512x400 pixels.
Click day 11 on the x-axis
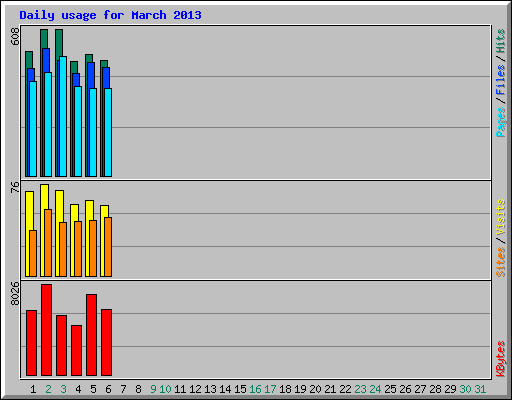[x=180, y=389]
